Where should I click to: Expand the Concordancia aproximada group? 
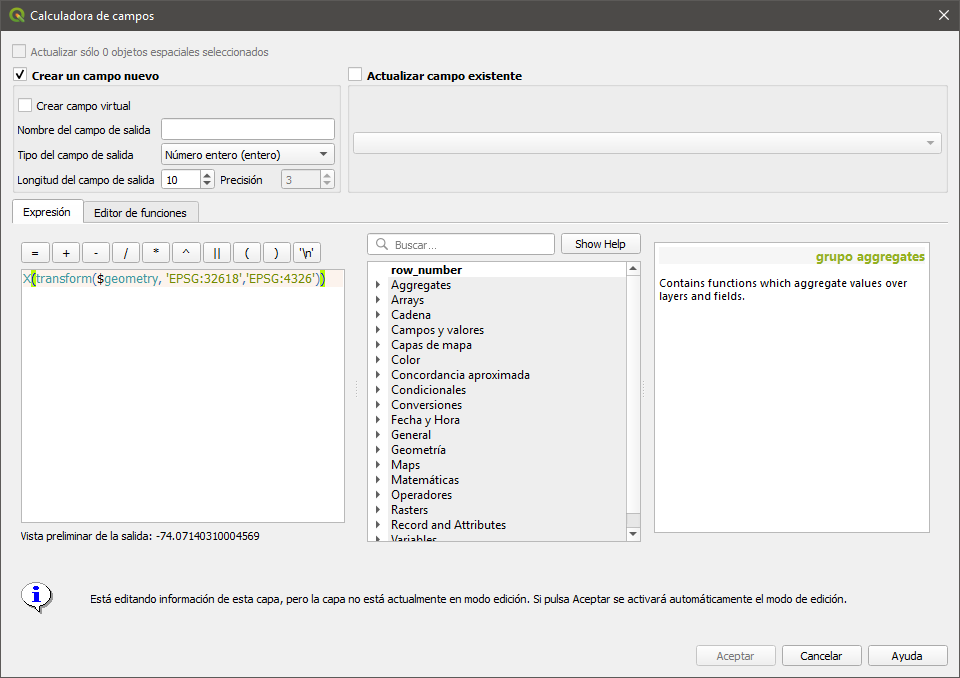(378, 375)
